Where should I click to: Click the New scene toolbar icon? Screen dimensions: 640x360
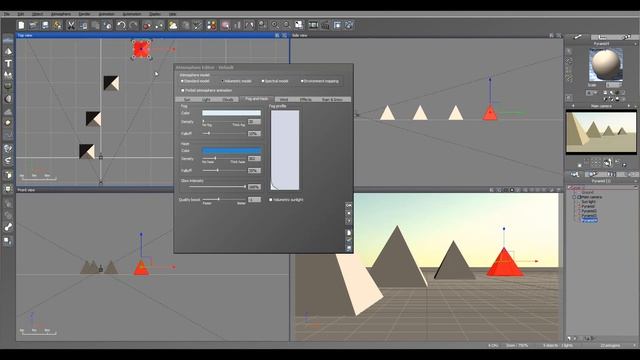pyautogui.click(x=21, y=25)
